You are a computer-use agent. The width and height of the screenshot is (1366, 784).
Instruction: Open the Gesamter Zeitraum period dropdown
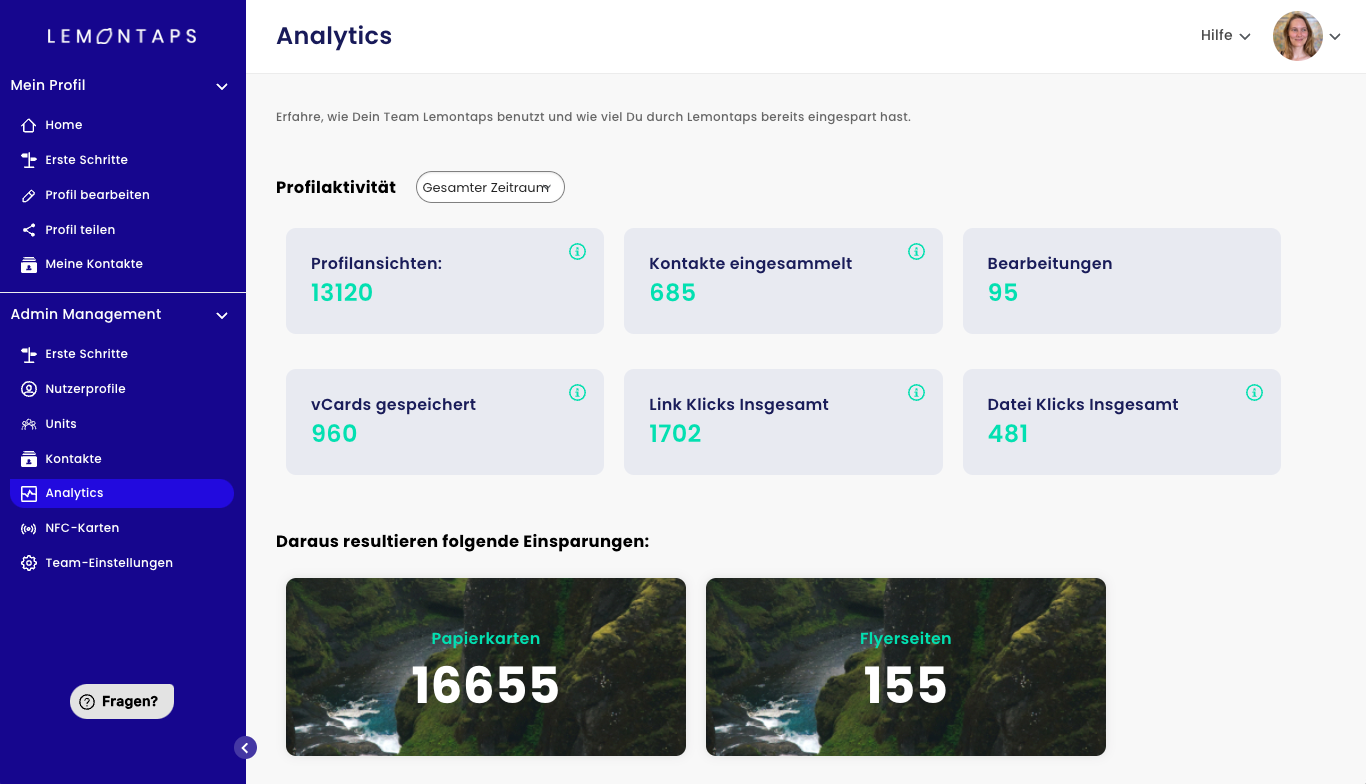click(x=490, y=187)
